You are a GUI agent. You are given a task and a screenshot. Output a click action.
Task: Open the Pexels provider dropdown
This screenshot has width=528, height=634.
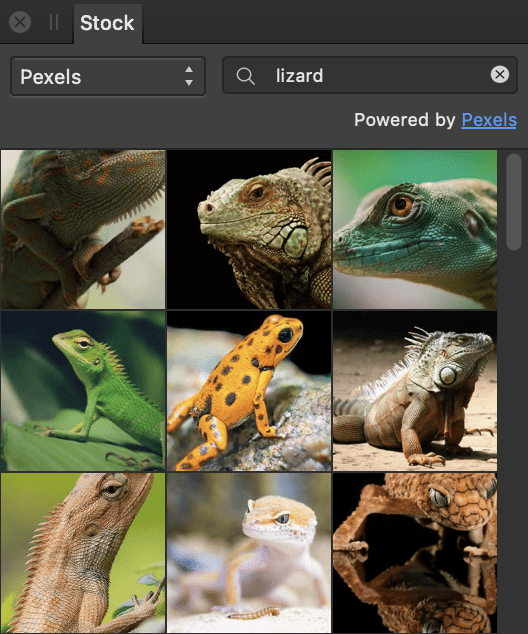pyautogui.click(x=108, y=76)
